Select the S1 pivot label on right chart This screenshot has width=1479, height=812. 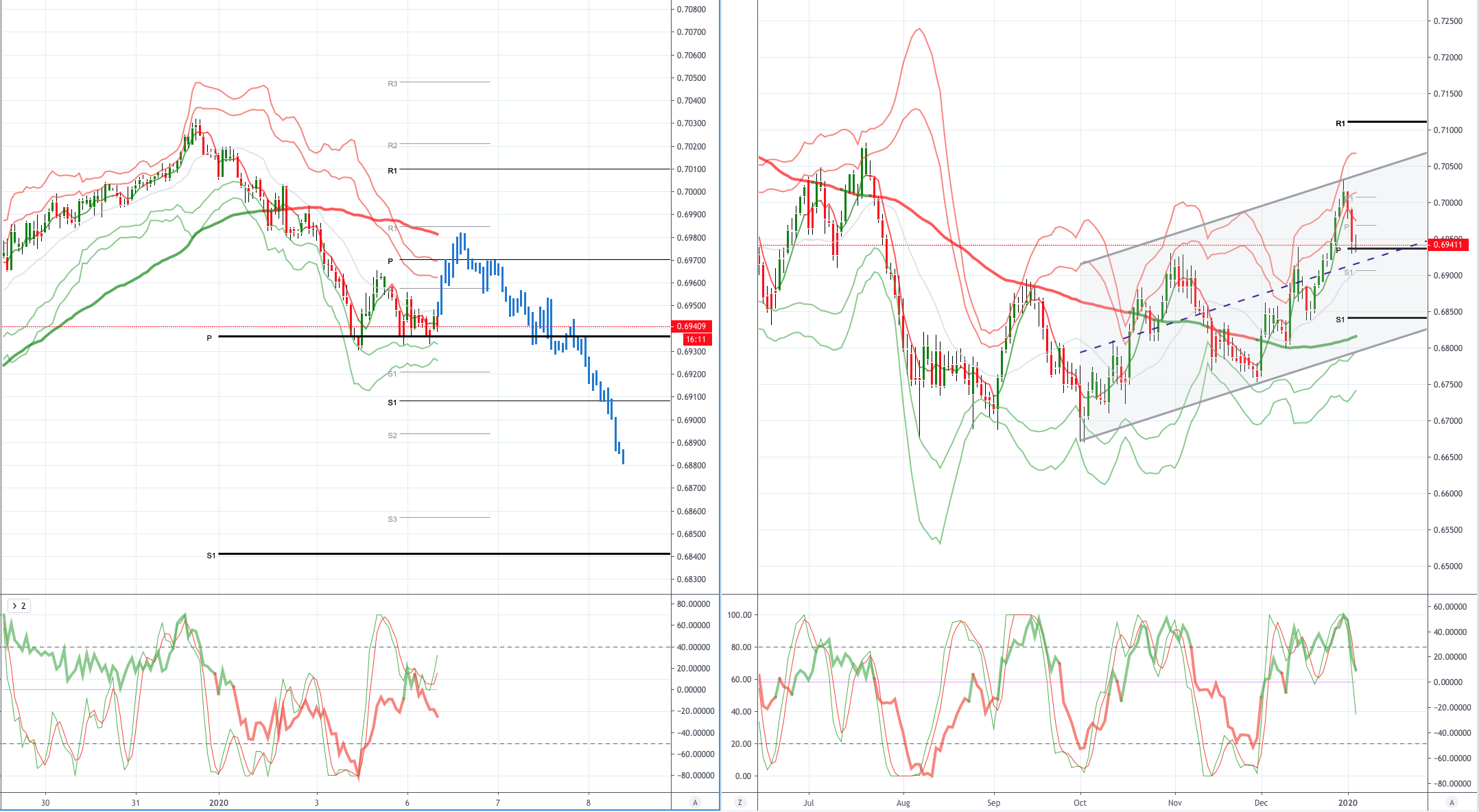(1340, 320)
